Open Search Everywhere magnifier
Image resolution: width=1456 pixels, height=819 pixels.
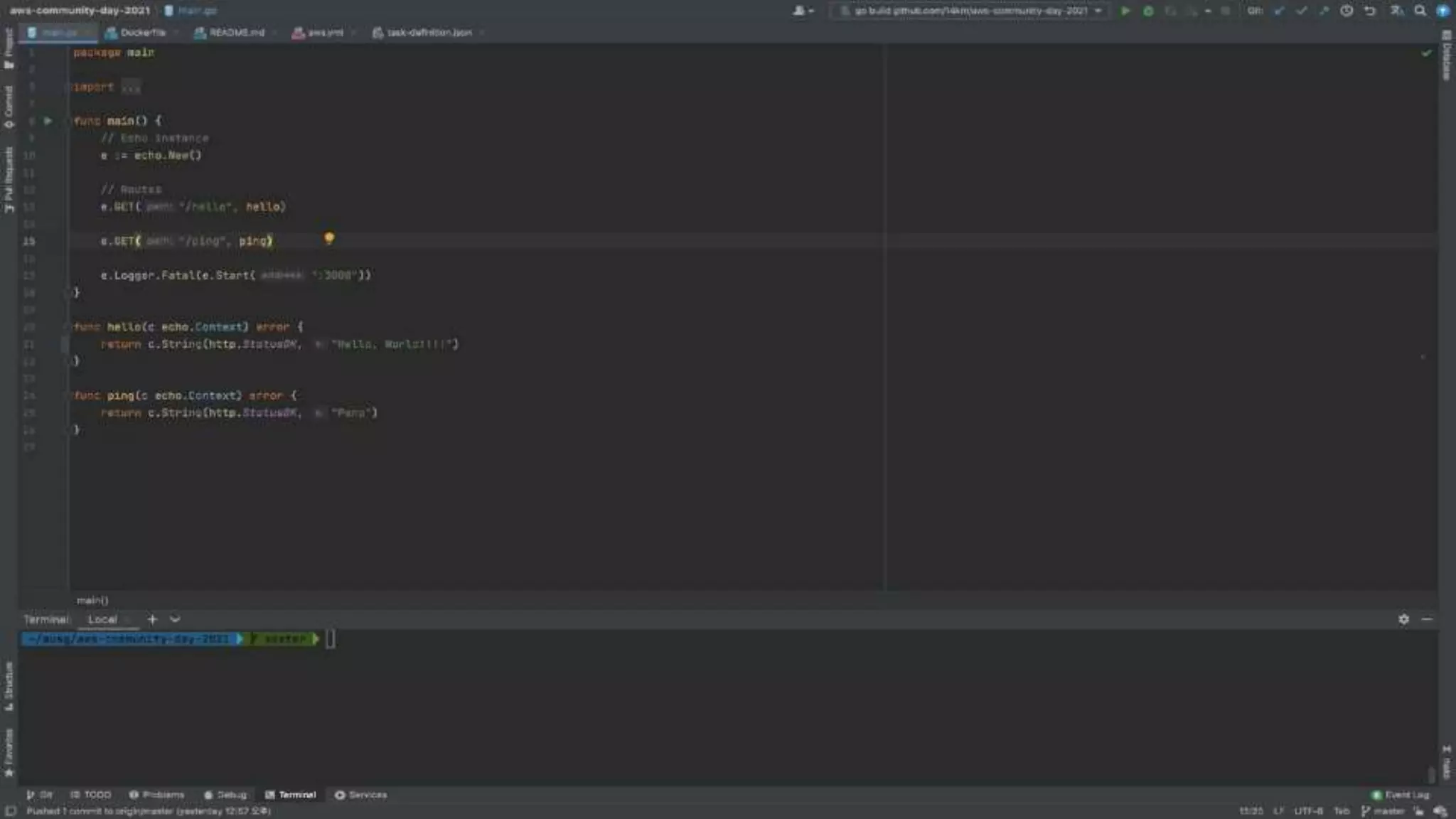click(x=1420, y=11)
